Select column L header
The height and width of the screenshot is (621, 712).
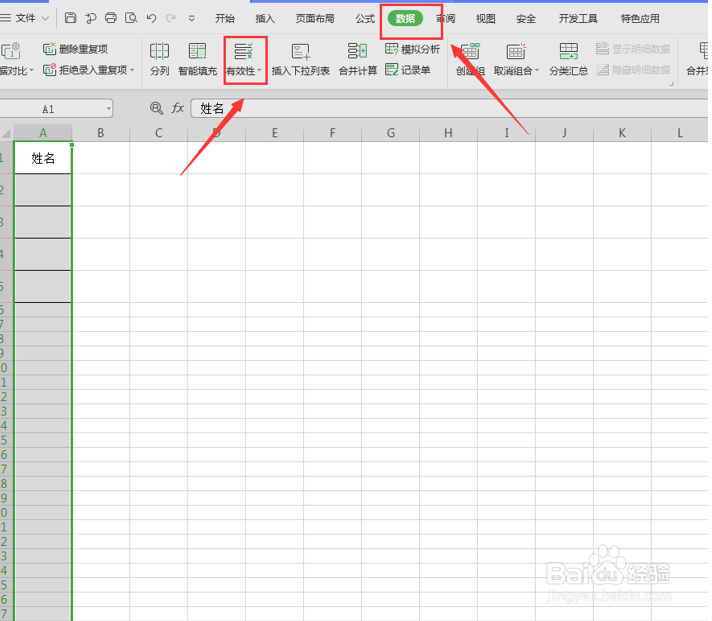(x=680, y=133)
